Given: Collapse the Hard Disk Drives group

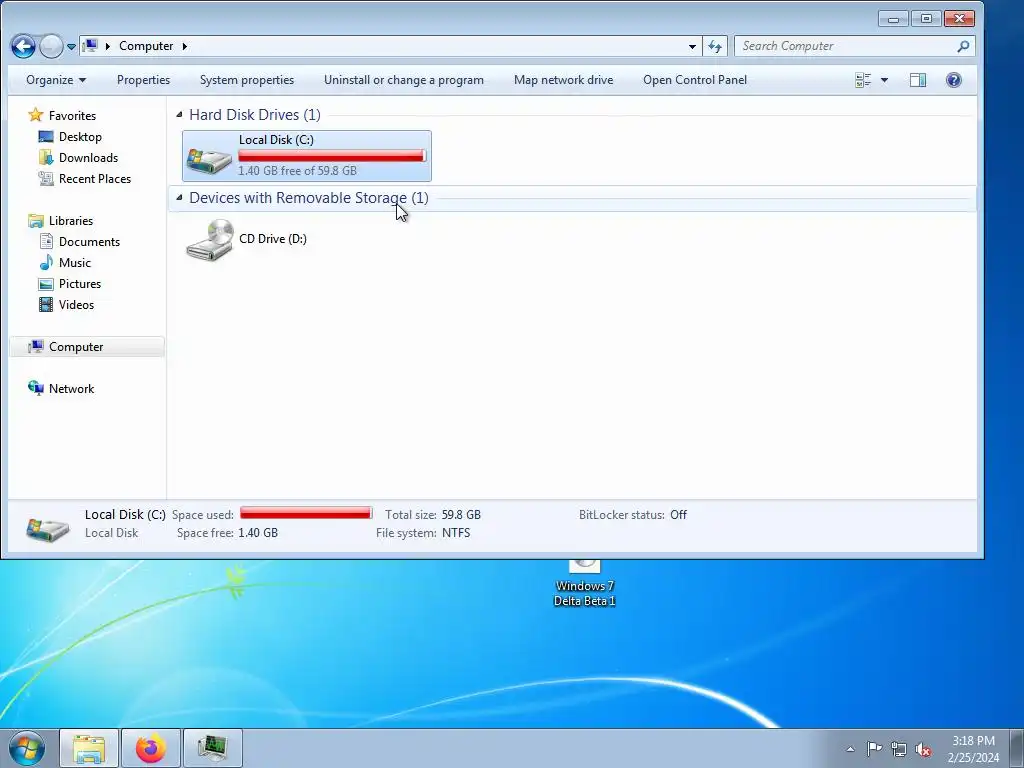Looking at the screenshot, I should tap(179, 115).
